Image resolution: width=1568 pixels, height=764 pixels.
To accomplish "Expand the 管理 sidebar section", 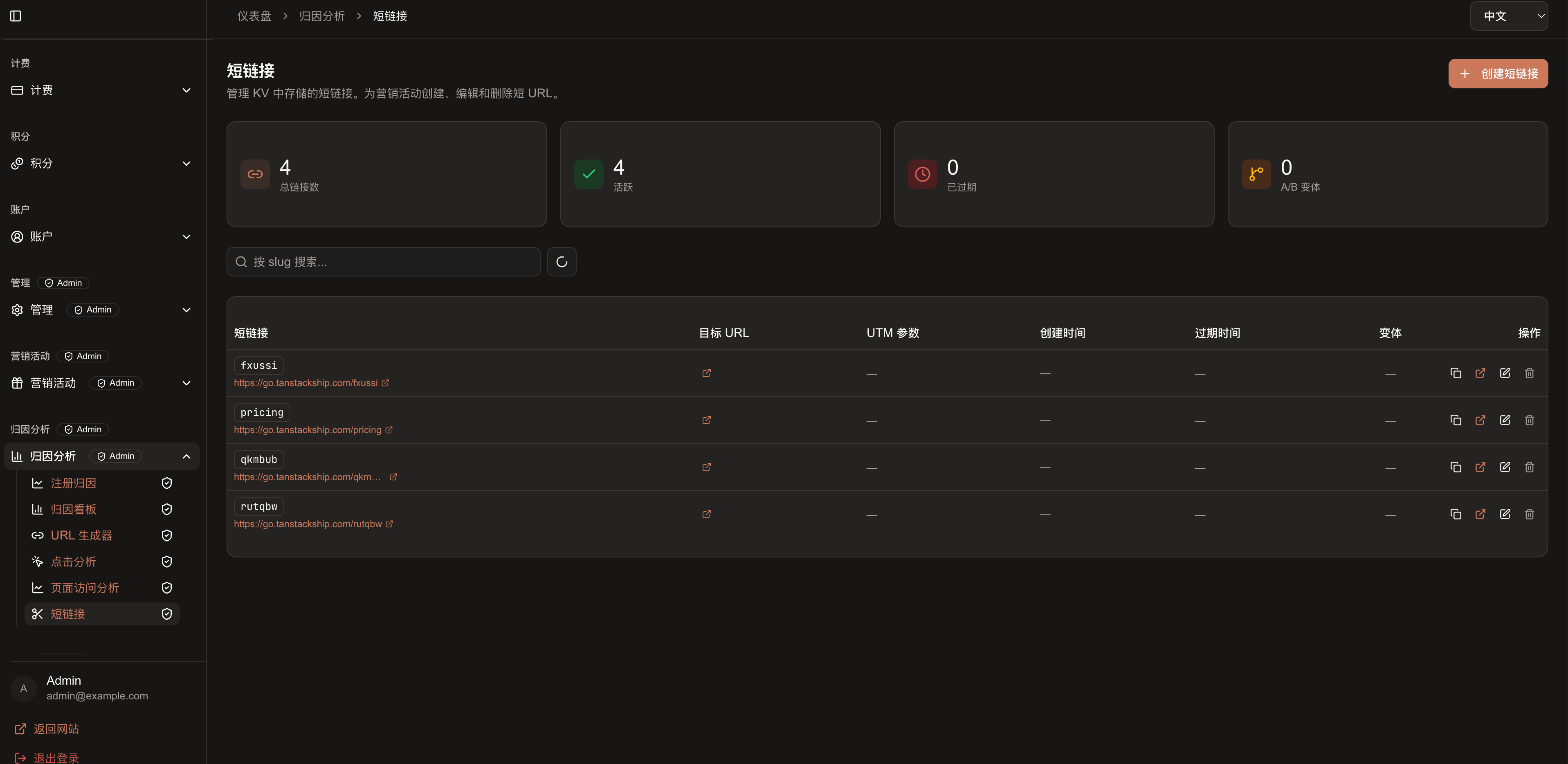I will 101,310.
